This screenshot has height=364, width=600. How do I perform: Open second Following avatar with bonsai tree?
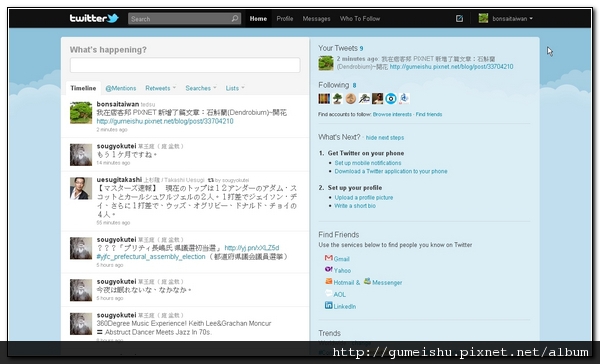pyautogui.click(x=337, y=99)
